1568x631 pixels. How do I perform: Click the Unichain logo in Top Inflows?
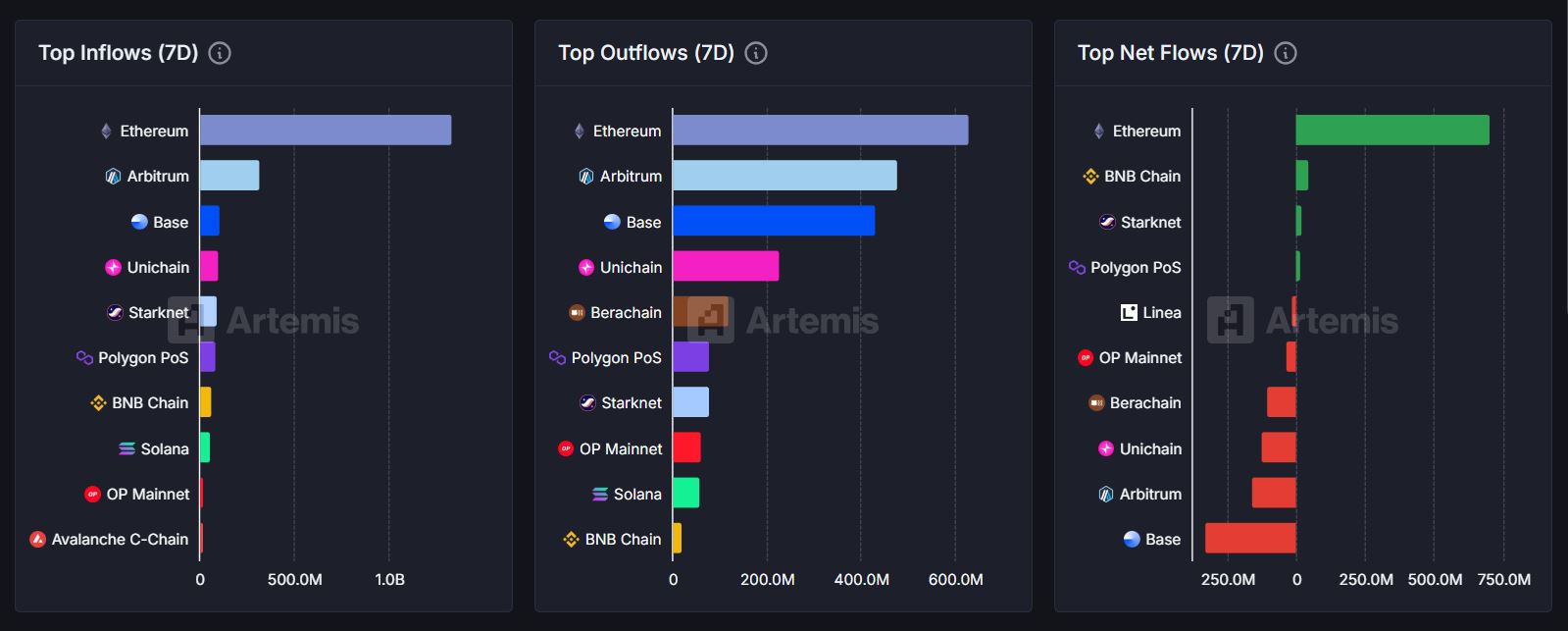(113, 267)
